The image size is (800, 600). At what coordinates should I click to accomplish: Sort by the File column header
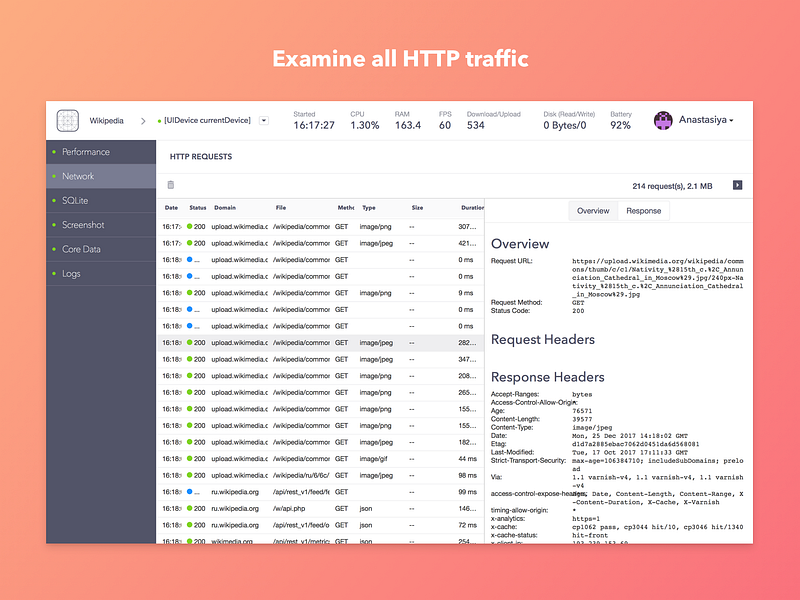tap(281, 208)
